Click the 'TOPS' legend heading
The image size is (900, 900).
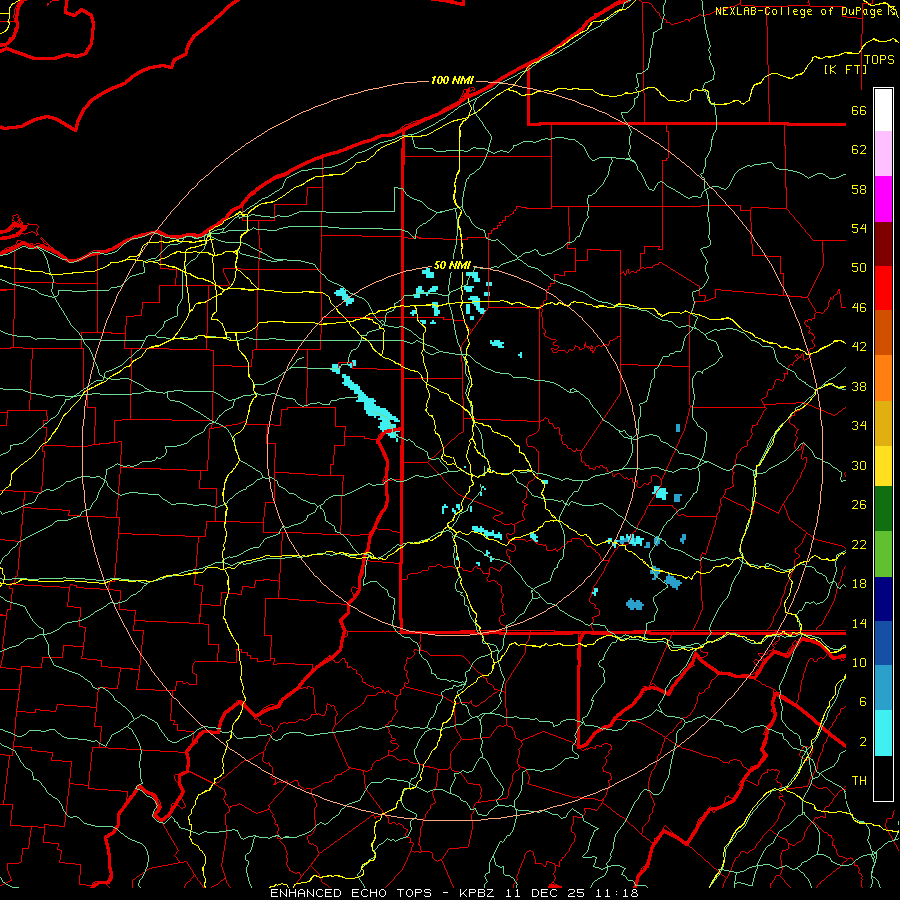(879, 60)
